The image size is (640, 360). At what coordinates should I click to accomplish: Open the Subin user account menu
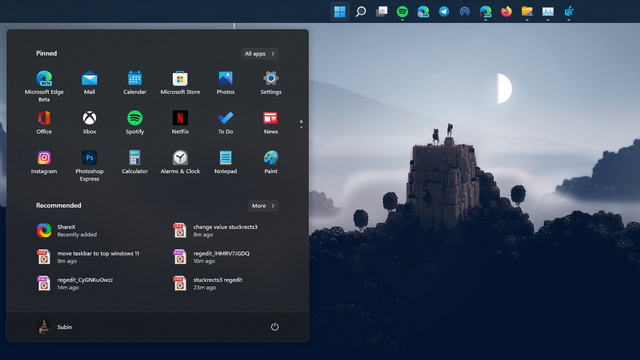[x=55, y=327]
